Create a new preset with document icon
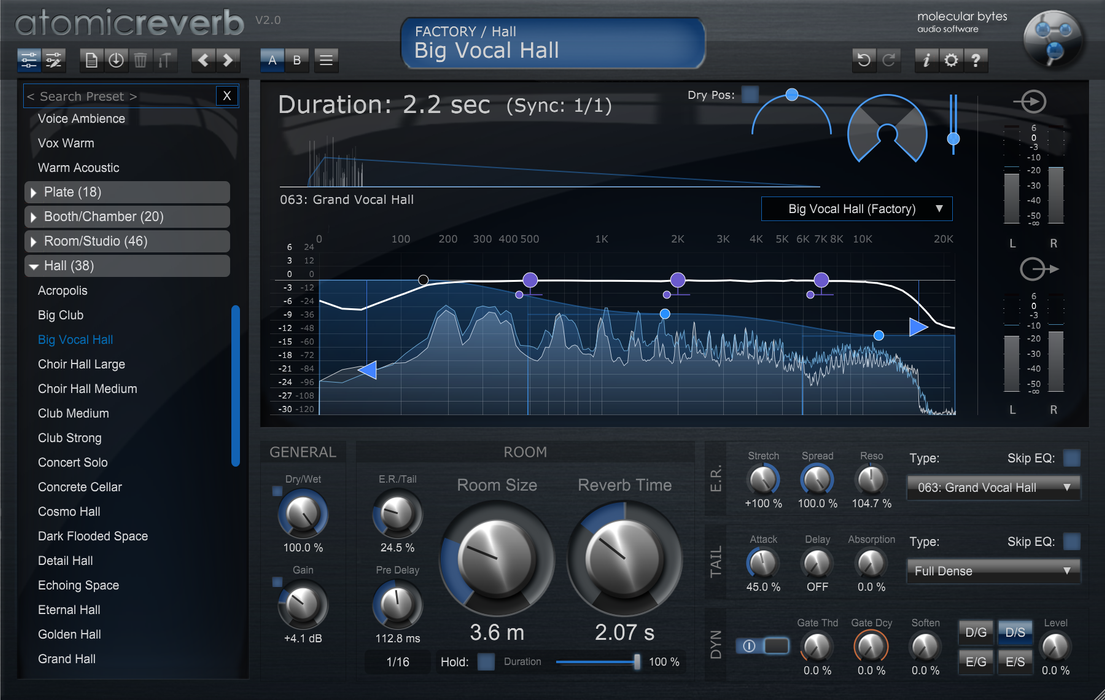 [92, 60]
